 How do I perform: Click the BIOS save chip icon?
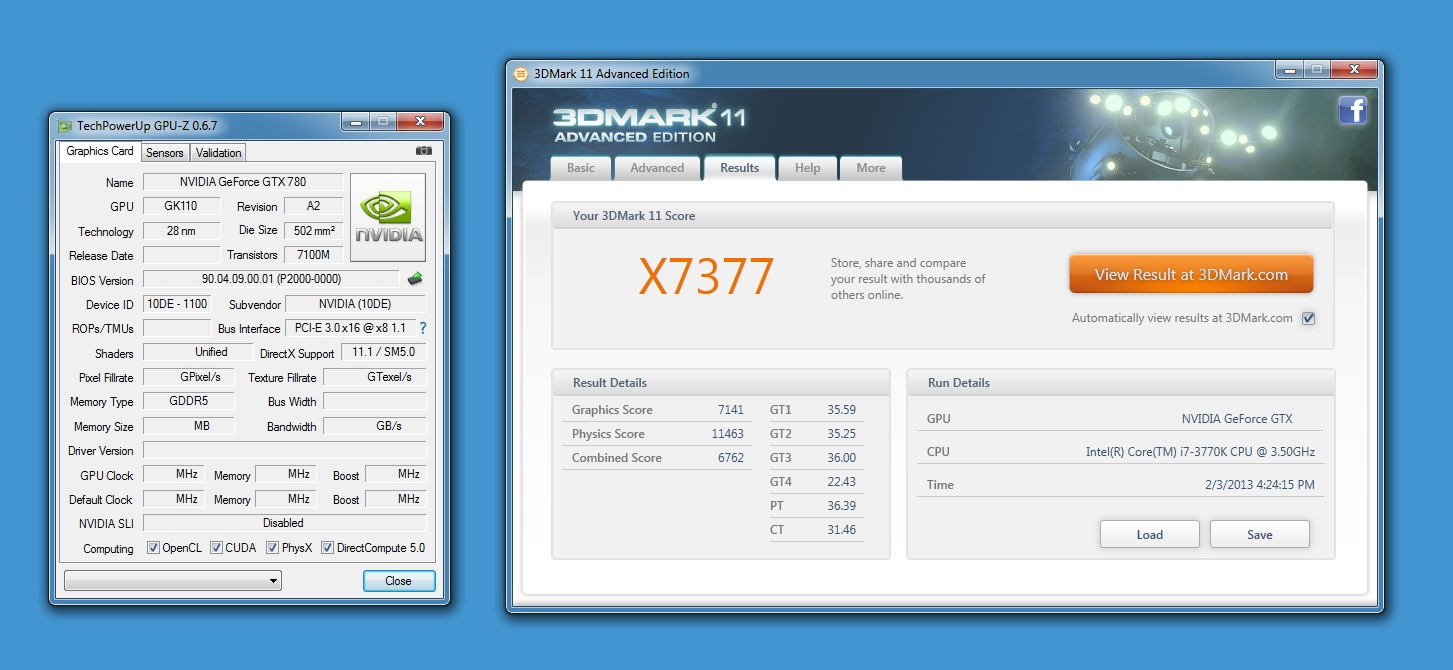click(414, 279)
